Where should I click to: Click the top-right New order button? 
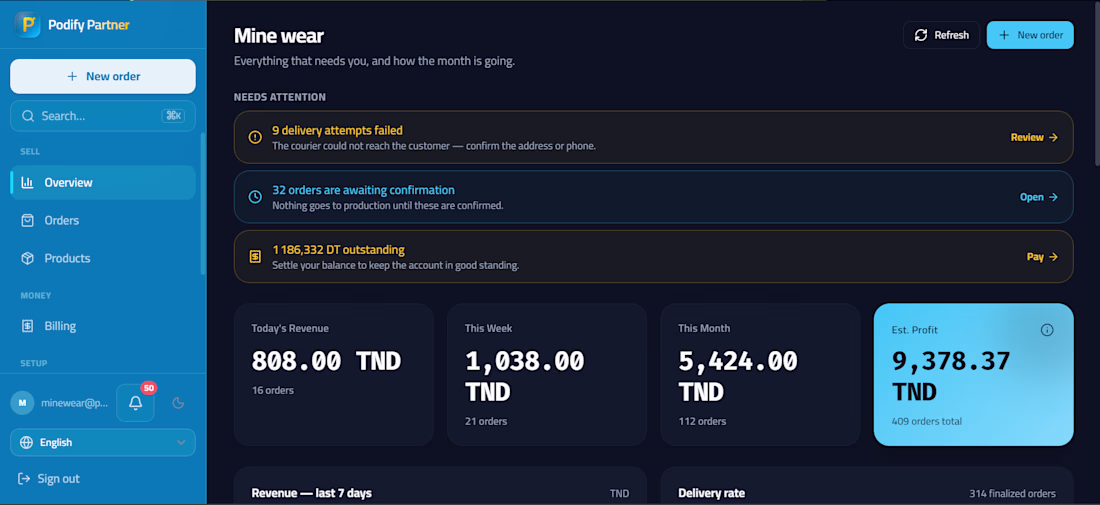(1030, 35)
